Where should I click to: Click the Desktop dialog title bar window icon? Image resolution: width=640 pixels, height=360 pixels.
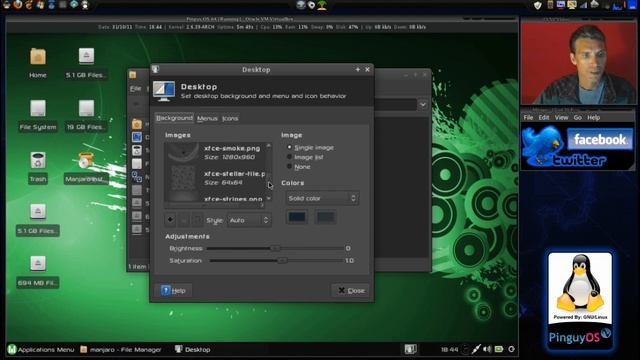point(156,69)
